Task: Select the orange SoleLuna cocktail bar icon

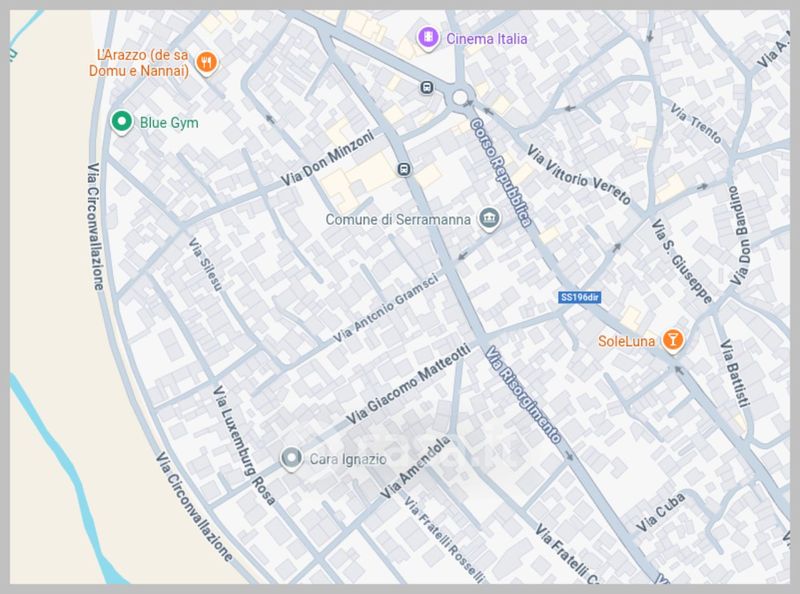Action: (x=675, y=341)
